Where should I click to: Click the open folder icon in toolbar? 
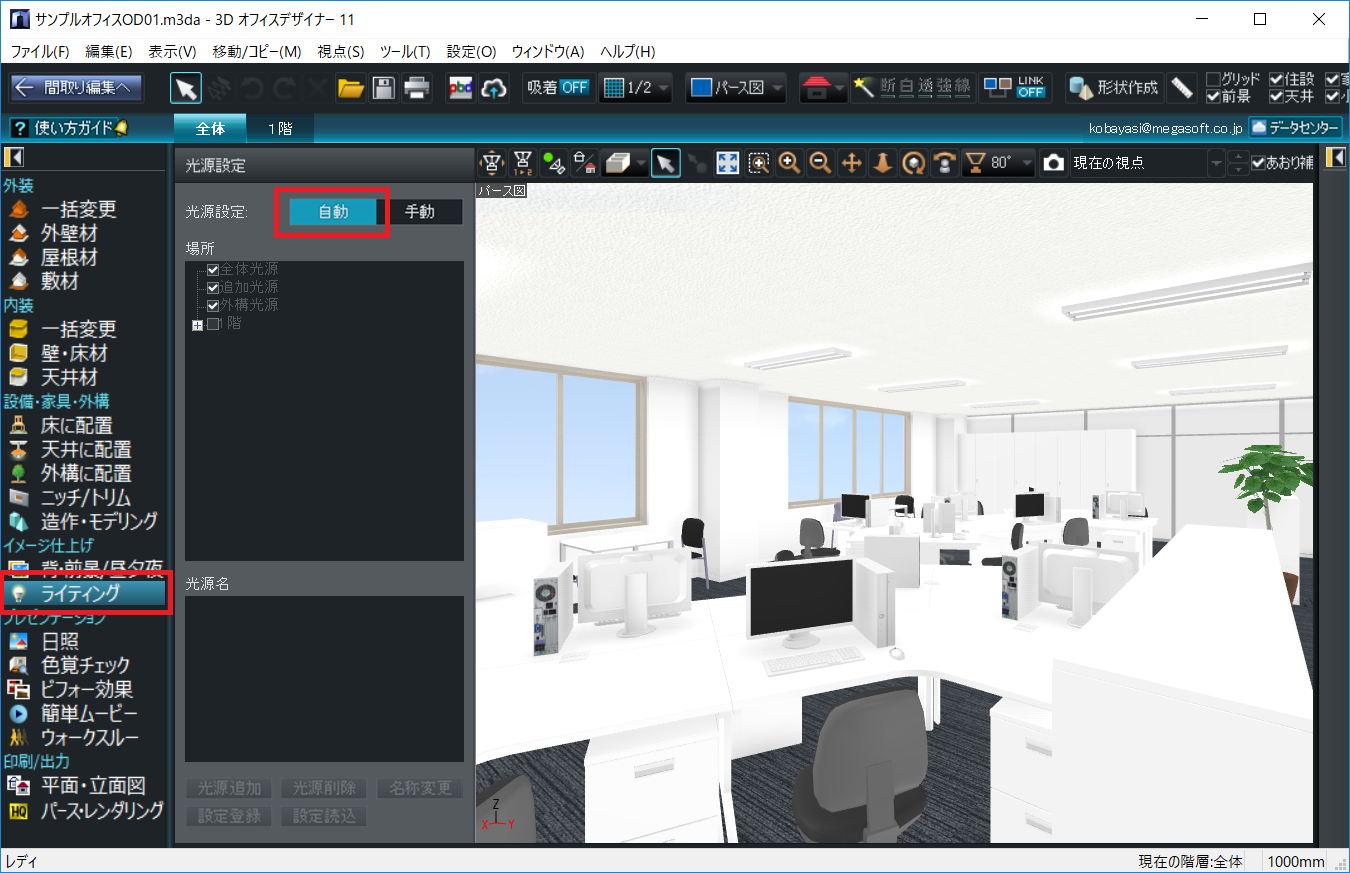[x=350, y=88]
